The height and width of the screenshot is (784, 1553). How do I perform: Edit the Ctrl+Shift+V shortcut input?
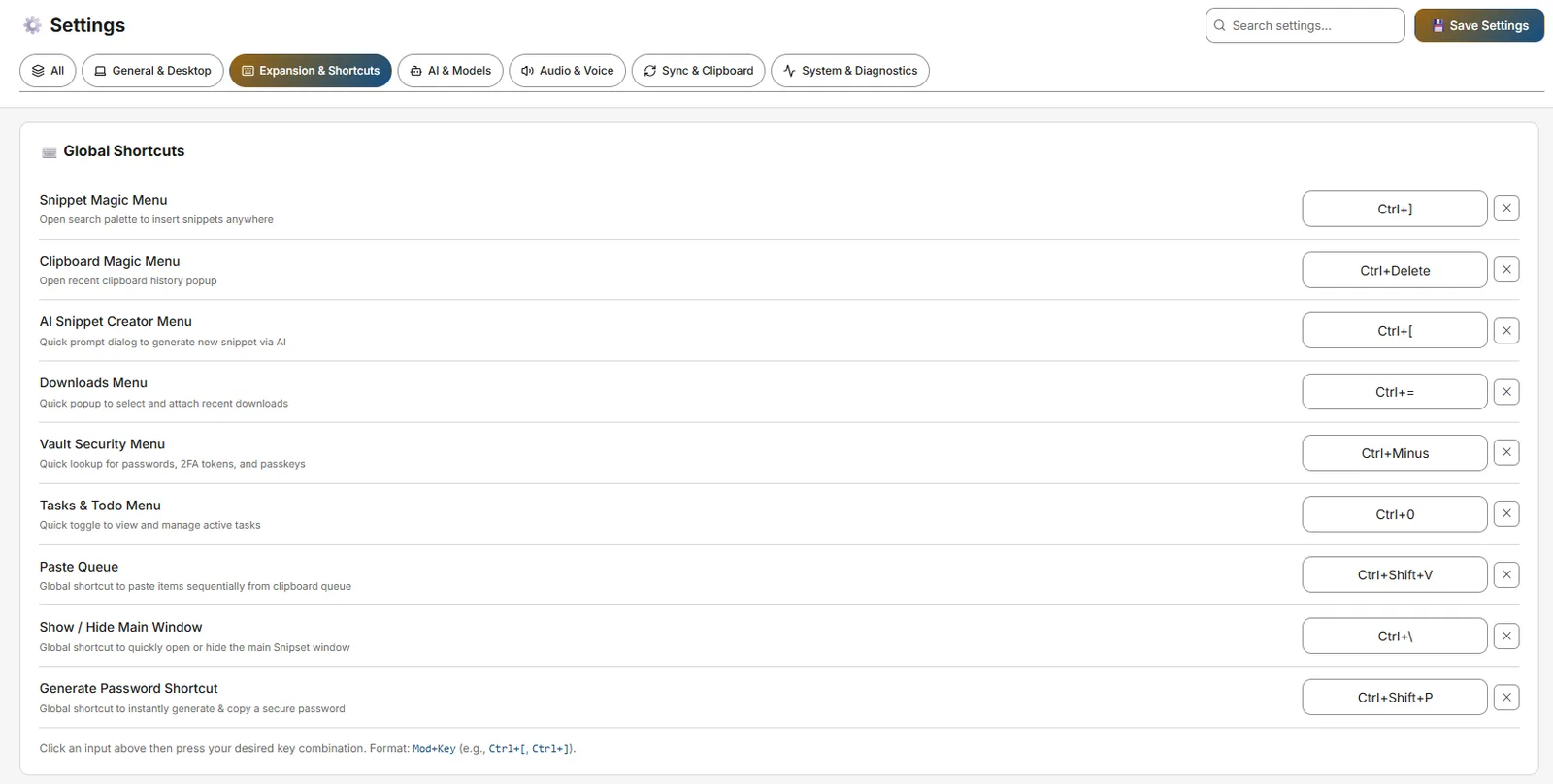pyautogui.click(x=1395, y=574)
